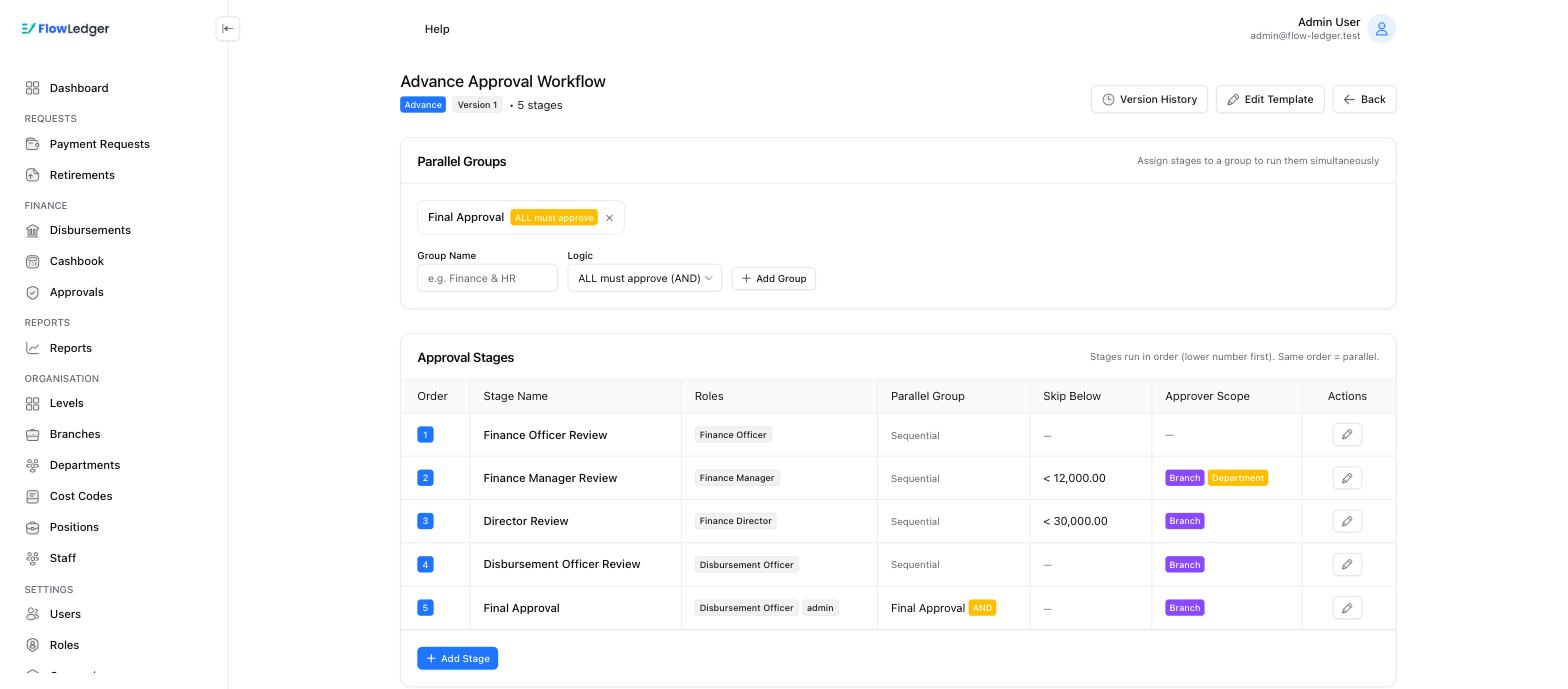The height and width of the screenshot is (689, 1568).
Task: Click the FlowLedger logo
Action: pyautogui.click(x=66, y=29)
